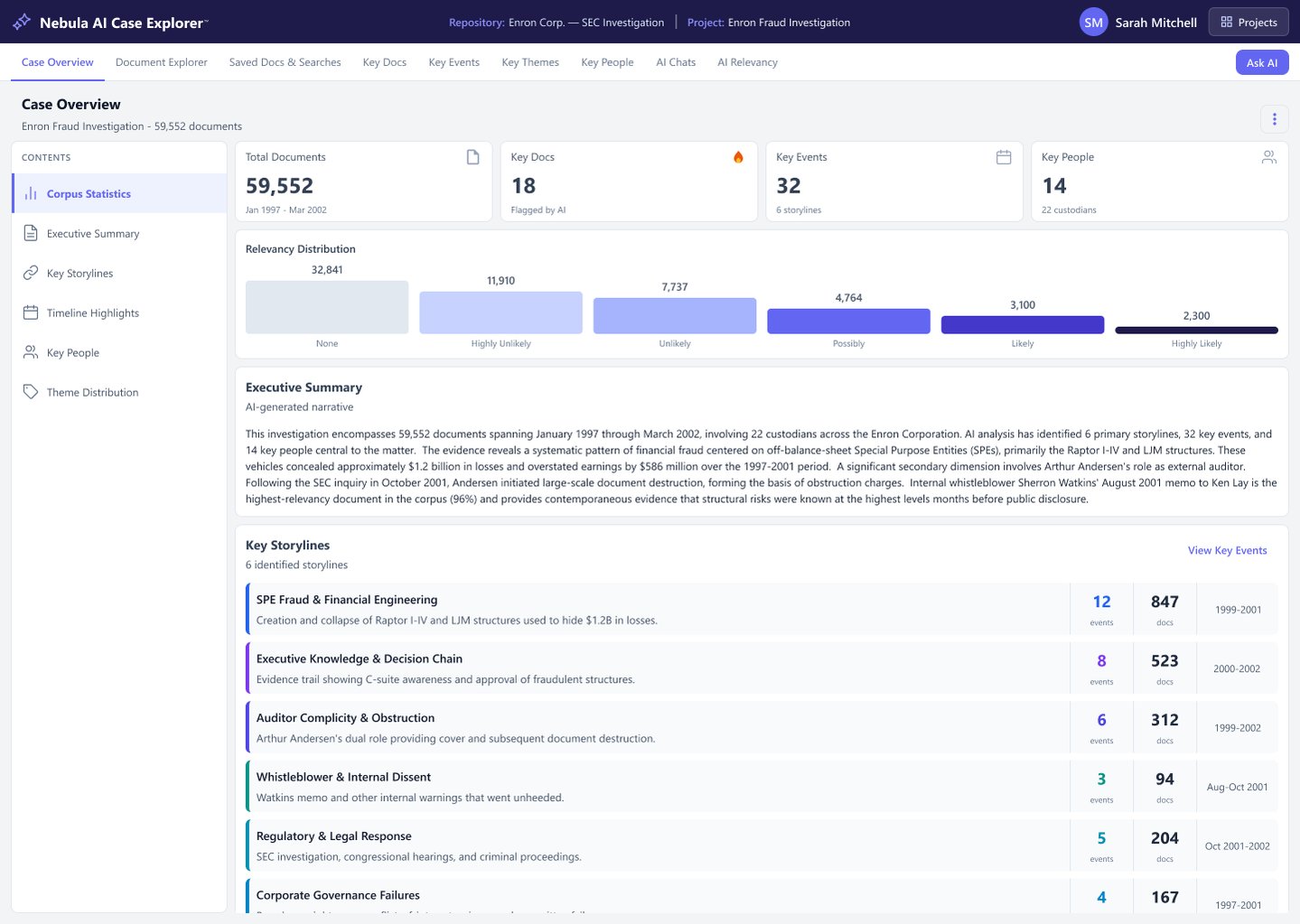Open the Document Explorer tab
Image resolution: width=1300 pixels, height=924 pixels.
162,62
